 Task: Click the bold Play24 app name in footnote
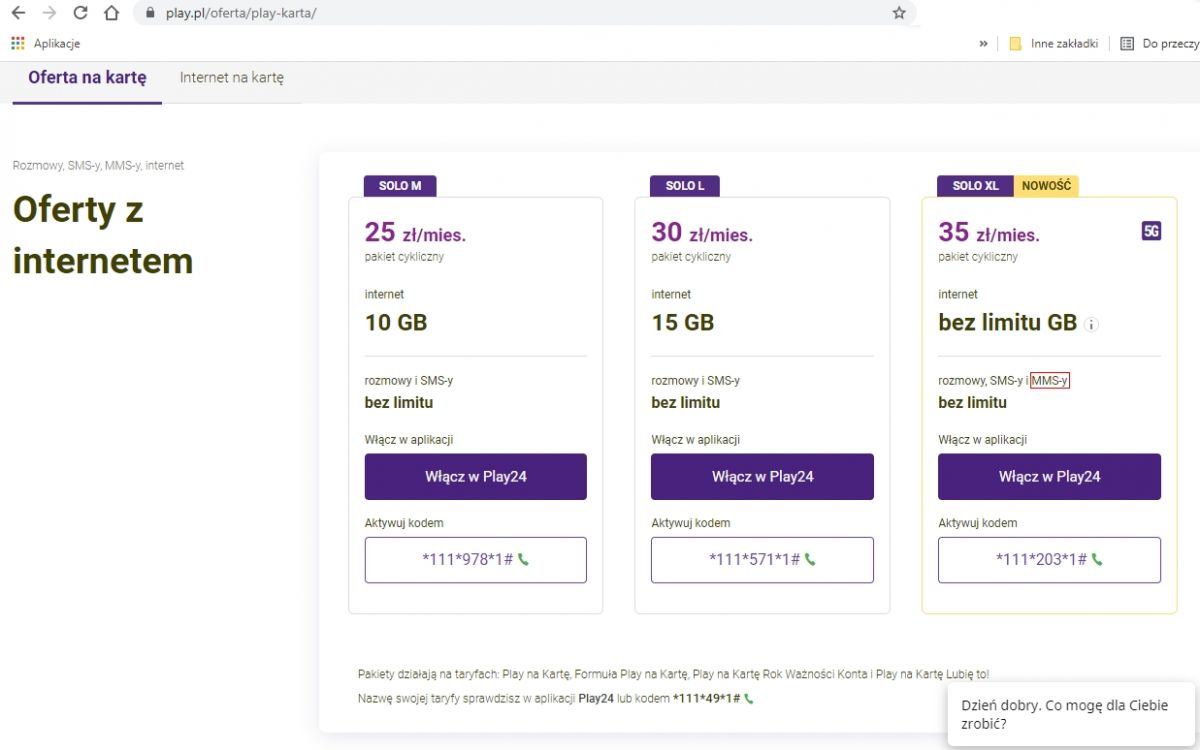pos(598,698)
